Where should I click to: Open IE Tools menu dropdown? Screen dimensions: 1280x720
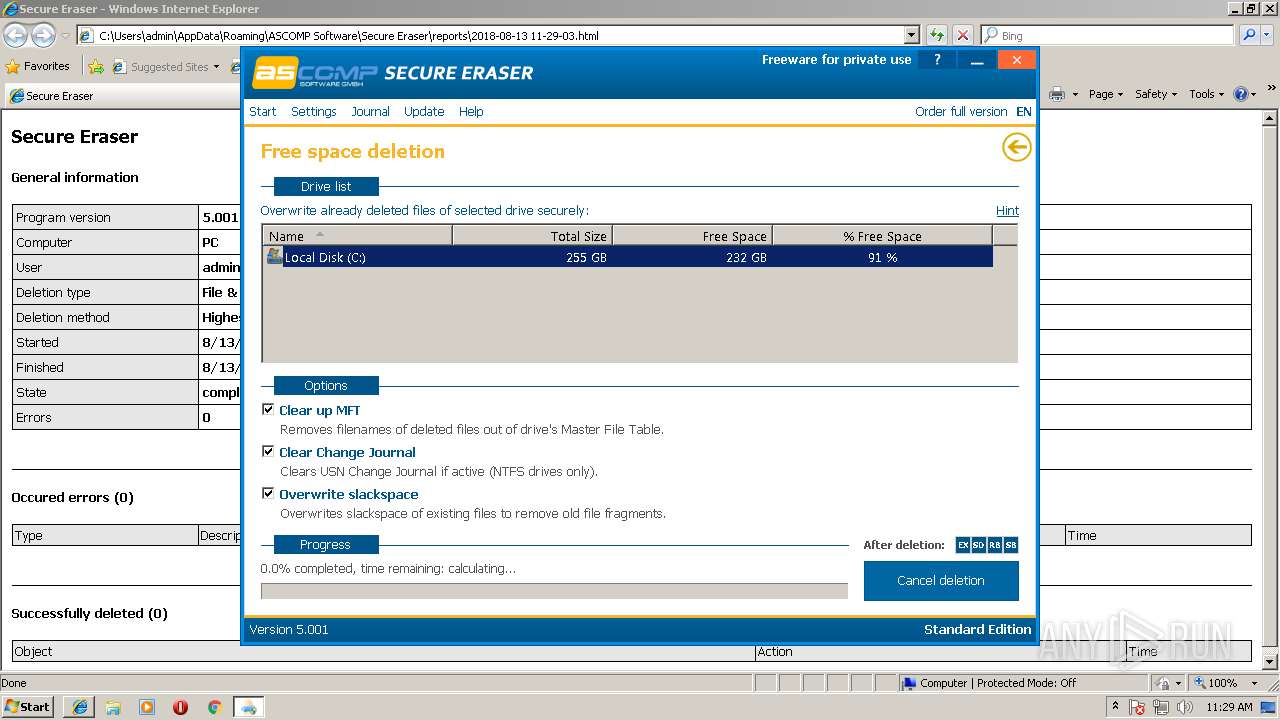pos(1207,94)
